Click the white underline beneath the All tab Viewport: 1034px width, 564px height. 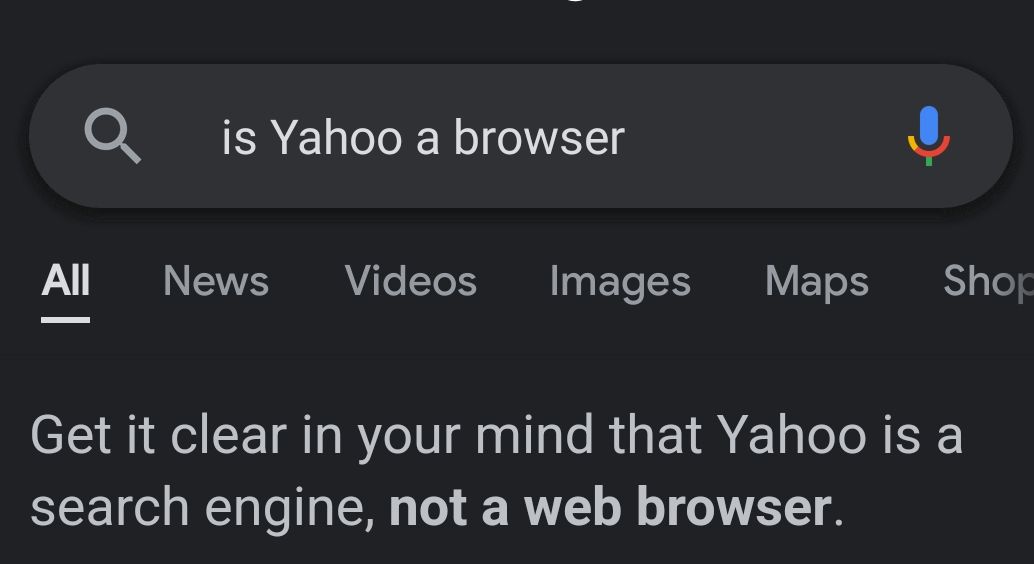[x=66, y=320]
